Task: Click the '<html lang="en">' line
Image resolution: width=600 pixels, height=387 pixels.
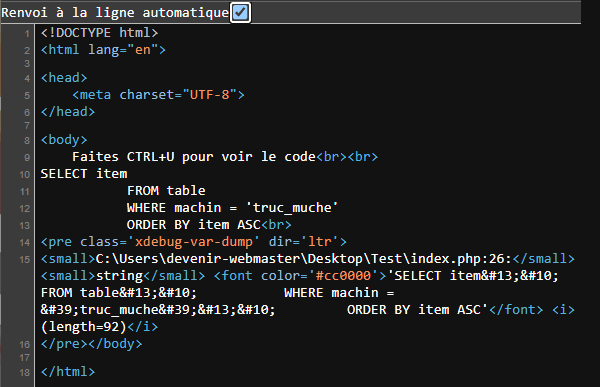Action: [x=103, y=50]
